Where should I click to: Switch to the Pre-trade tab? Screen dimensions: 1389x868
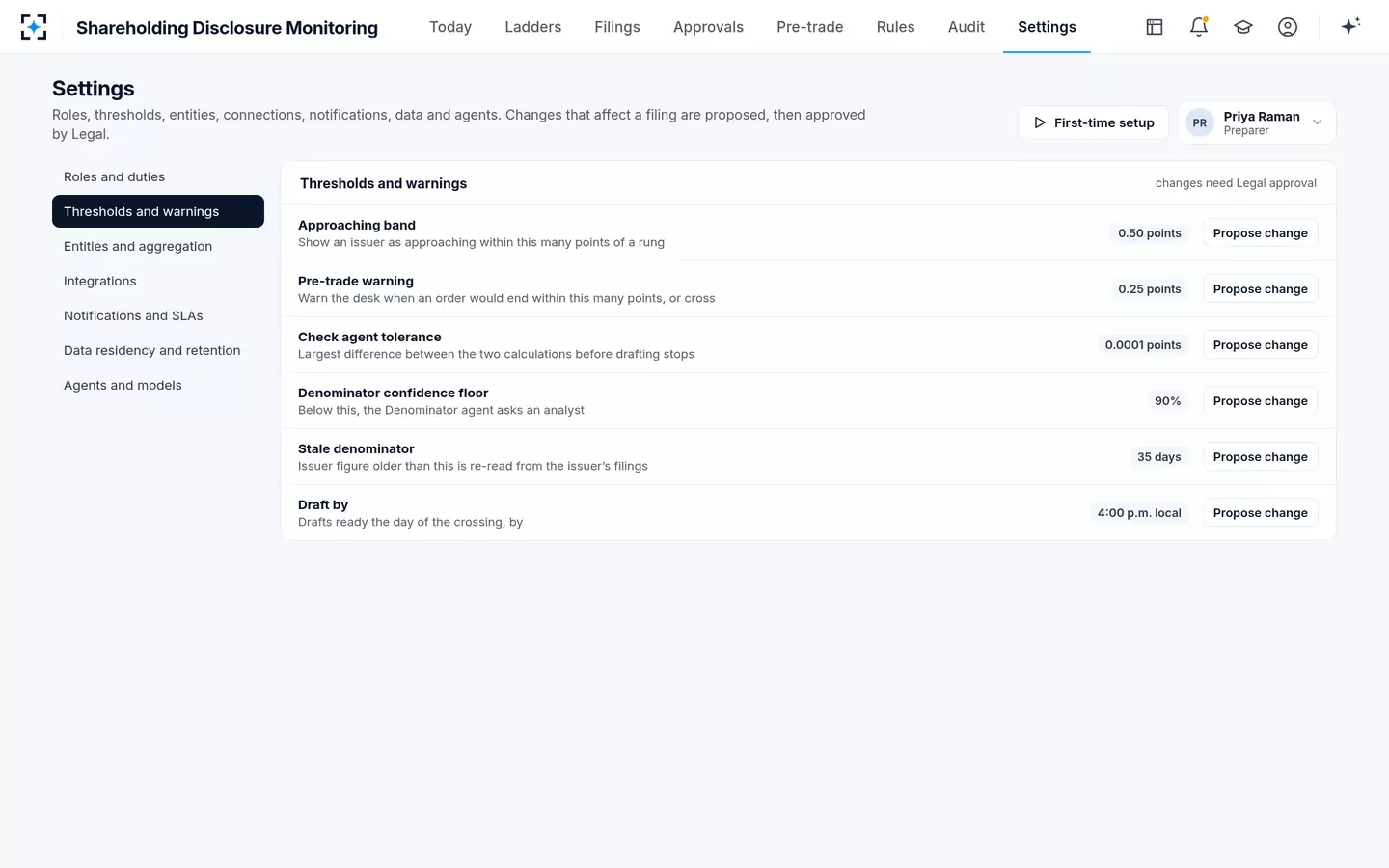click(810, 27)
